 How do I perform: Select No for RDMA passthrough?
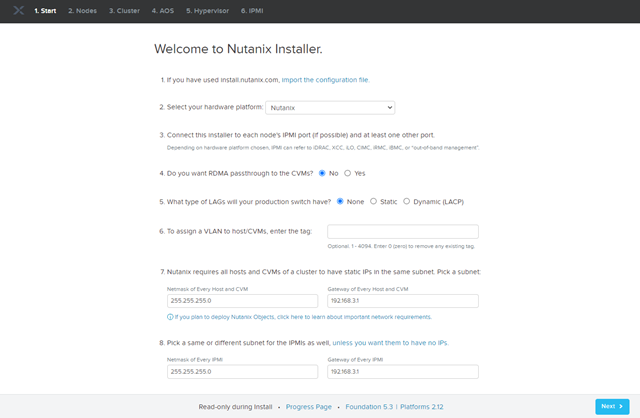click(x=321, y=173)
